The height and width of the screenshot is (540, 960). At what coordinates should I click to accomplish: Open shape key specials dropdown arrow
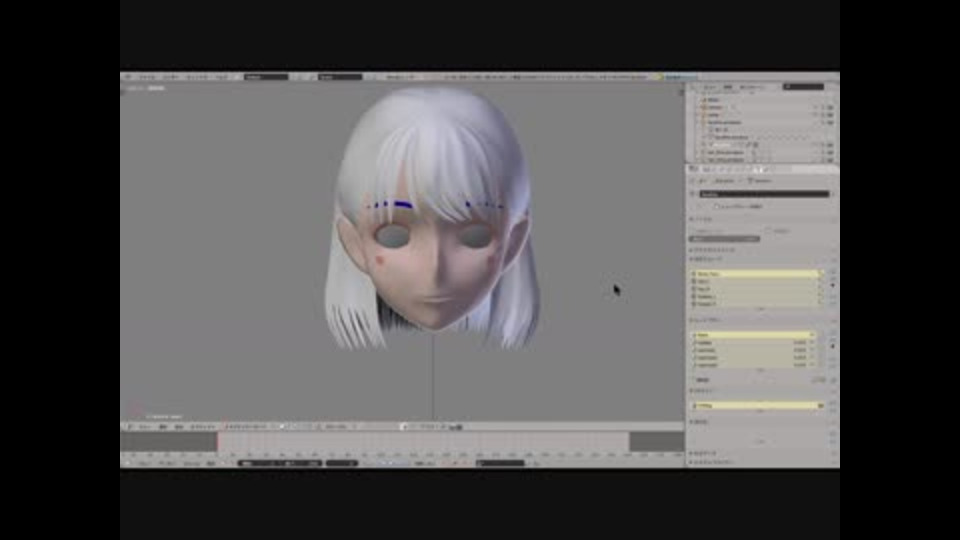(x=833, y=347)
